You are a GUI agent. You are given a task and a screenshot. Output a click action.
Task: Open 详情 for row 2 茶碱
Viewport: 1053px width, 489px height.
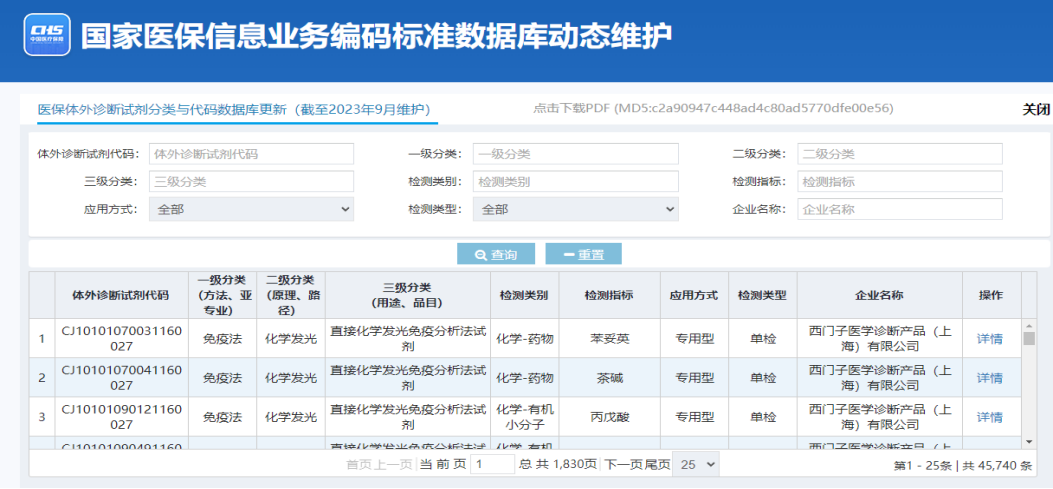click(989, 378)
